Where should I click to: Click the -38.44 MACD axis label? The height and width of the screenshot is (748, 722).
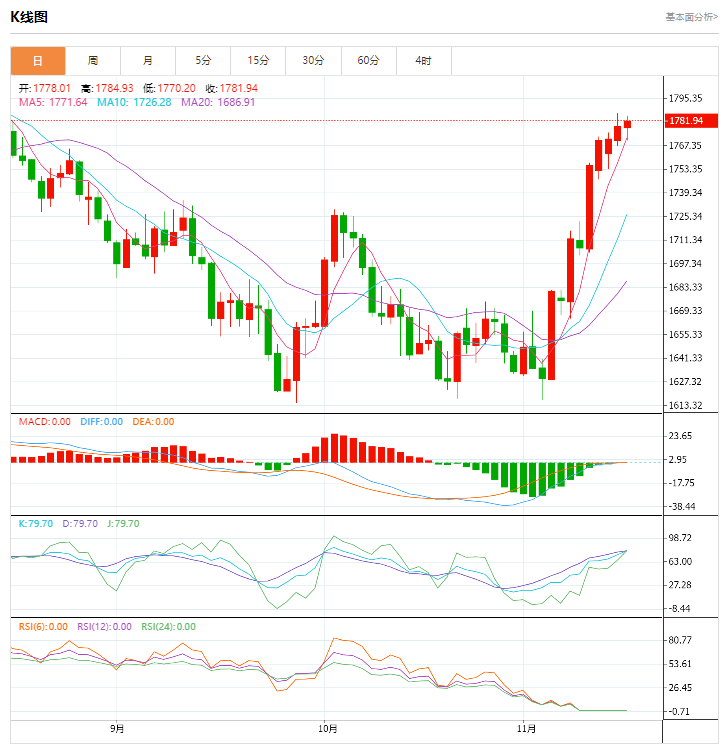pos(681,507)
